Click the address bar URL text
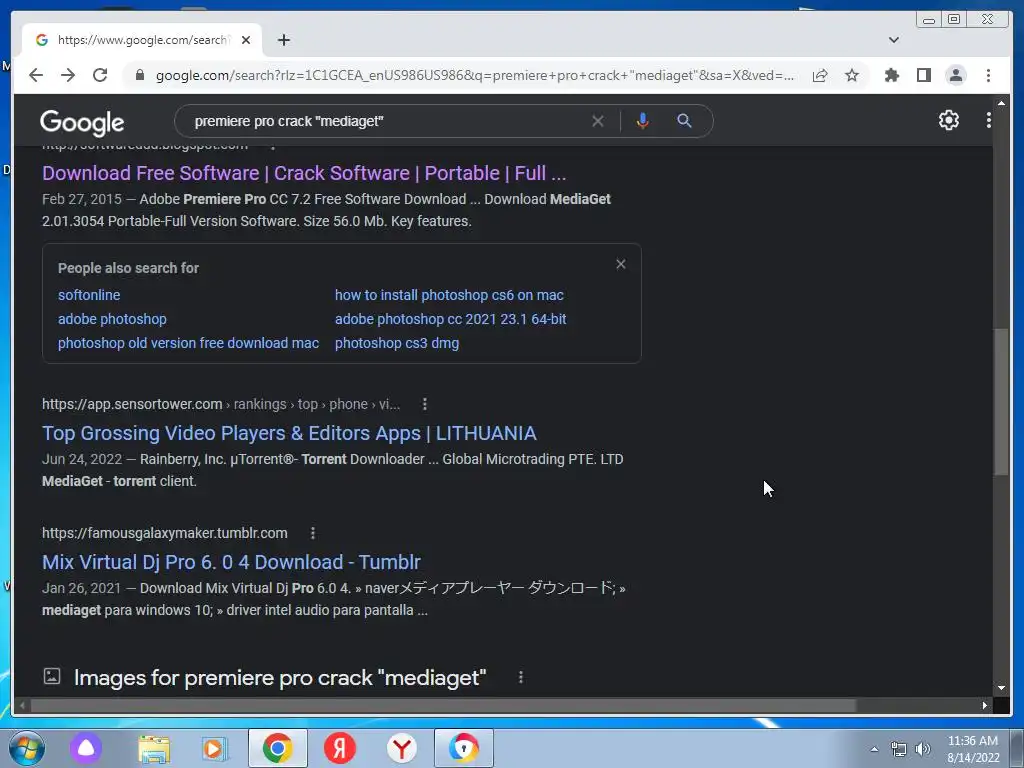 pyautogui.click(x=475, y=75)
